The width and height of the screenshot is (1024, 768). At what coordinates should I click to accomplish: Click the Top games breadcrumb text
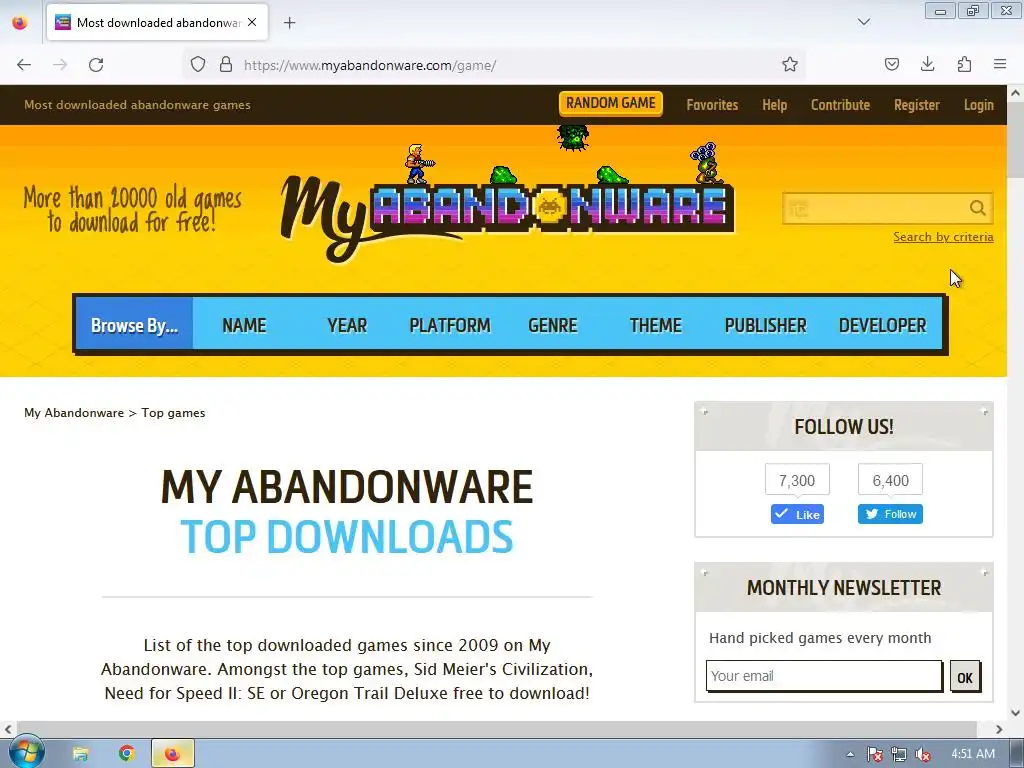[x=173, y=413]
